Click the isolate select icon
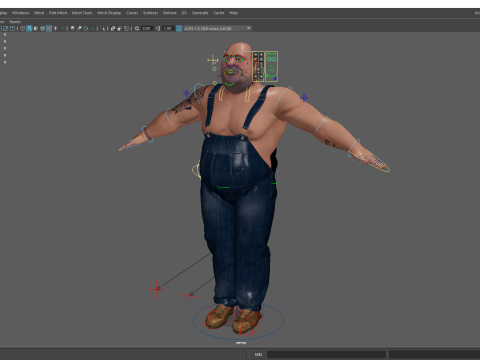480x360 pixels. pyautogui.click(x=102, y=28)
